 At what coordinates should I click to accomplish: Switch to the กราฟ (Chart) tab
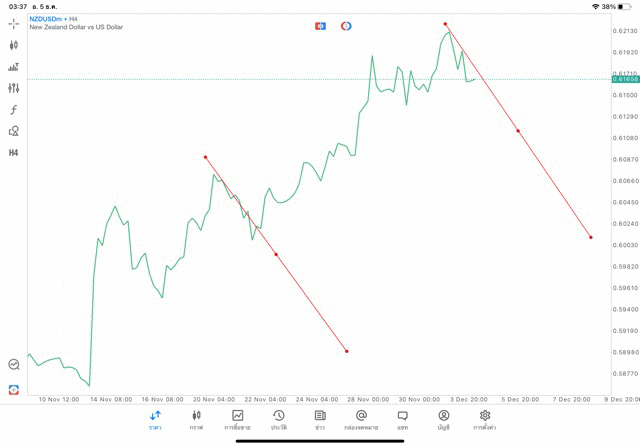click(x=196, y=420)
